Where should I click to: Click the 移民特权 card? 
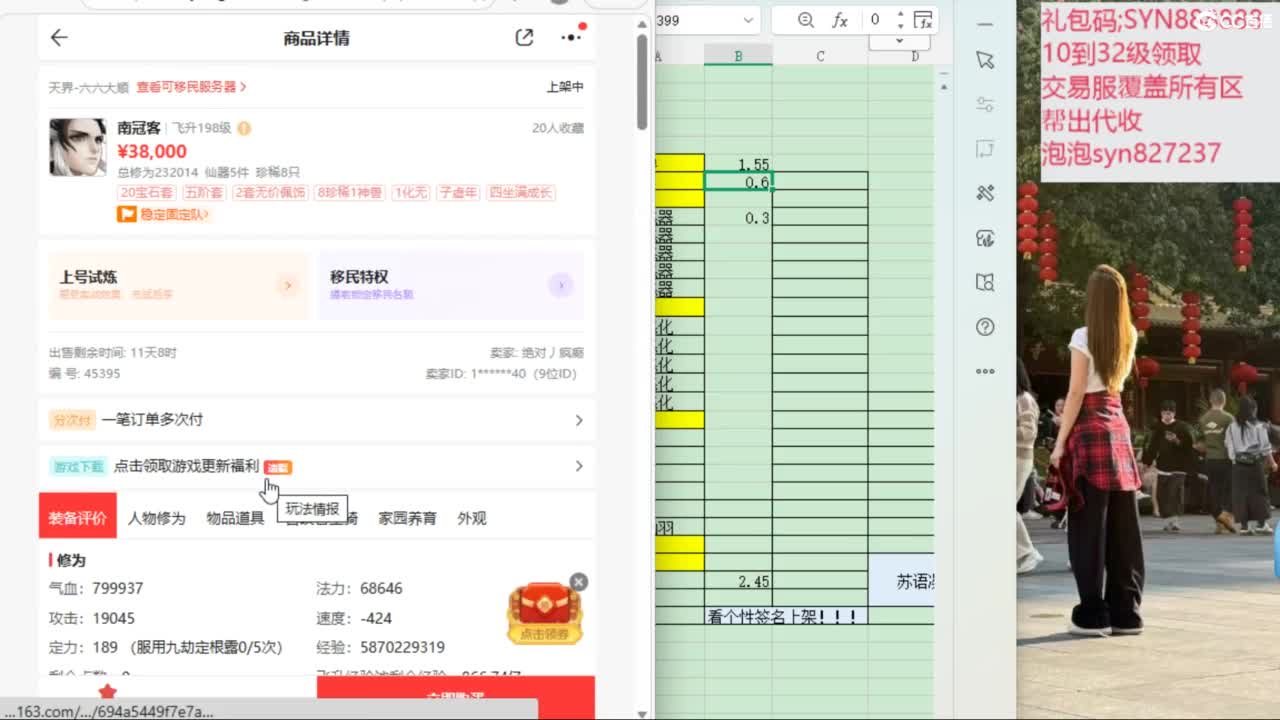coord(450,285)
